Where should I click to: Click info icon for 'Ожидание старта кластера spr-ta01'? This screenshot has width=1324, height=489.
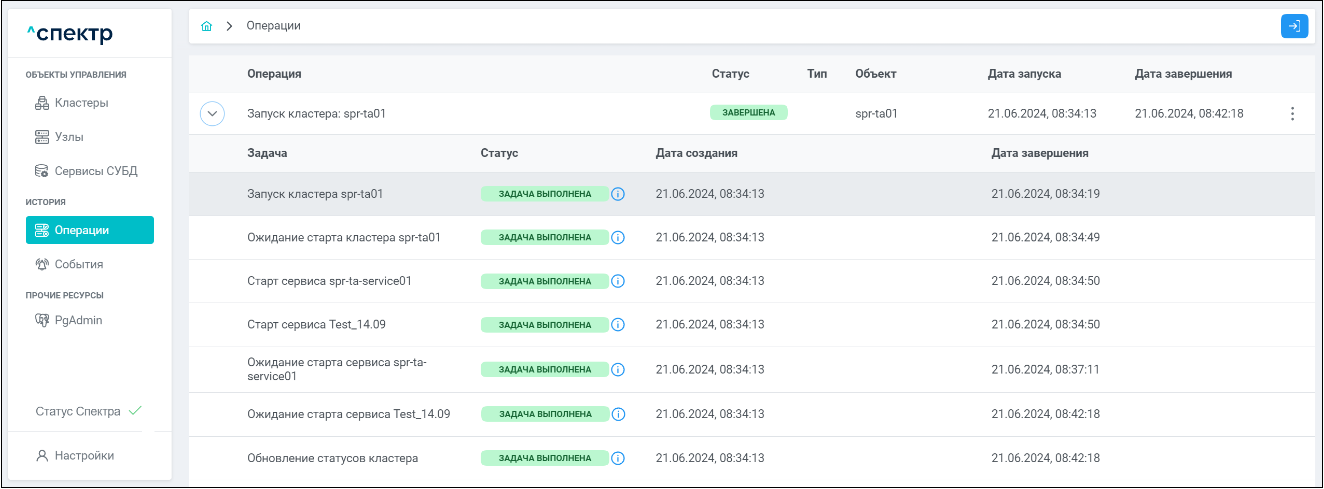618,238
